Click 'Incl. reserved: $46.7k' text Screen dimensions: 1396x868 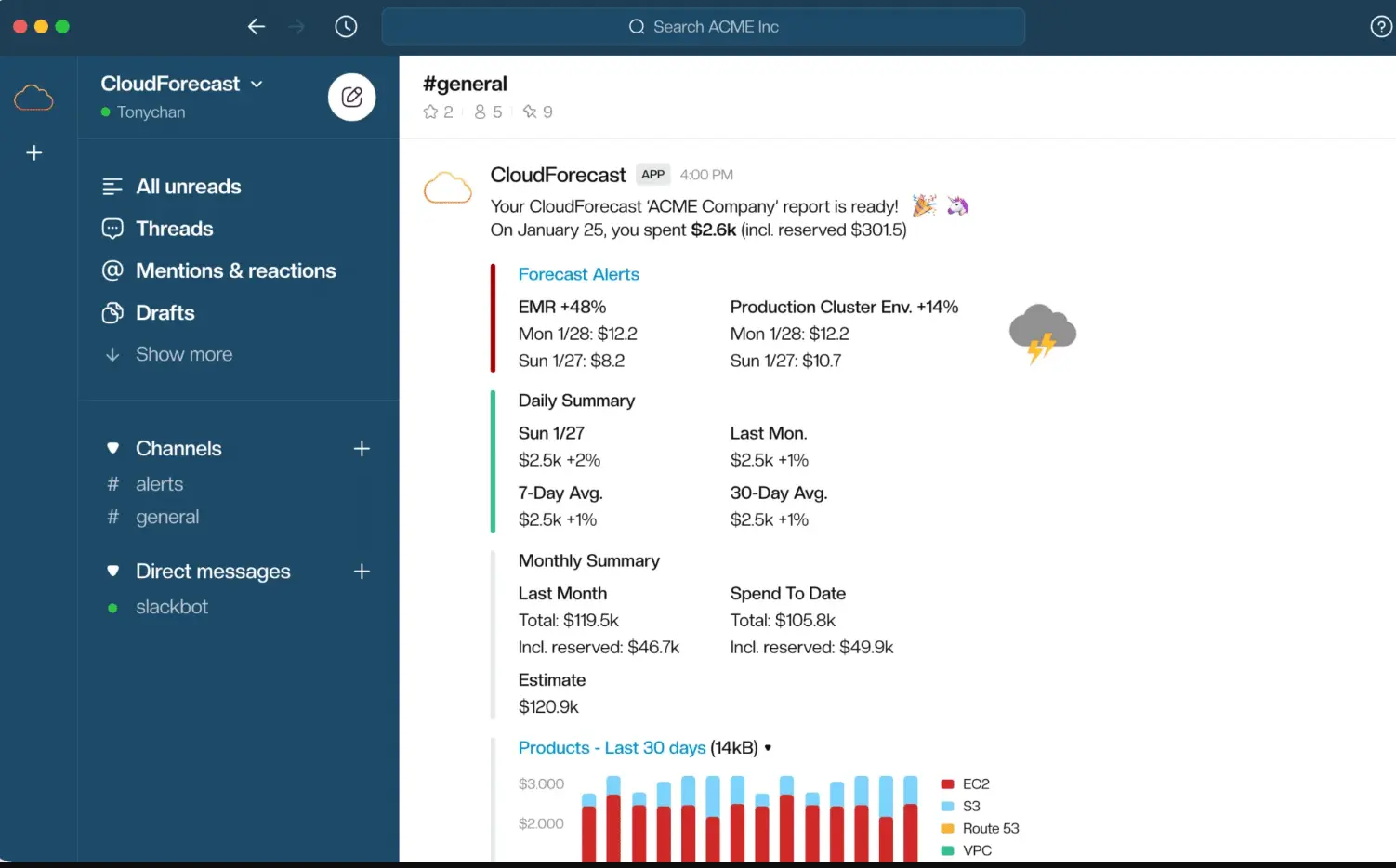(x=599, y=647)
